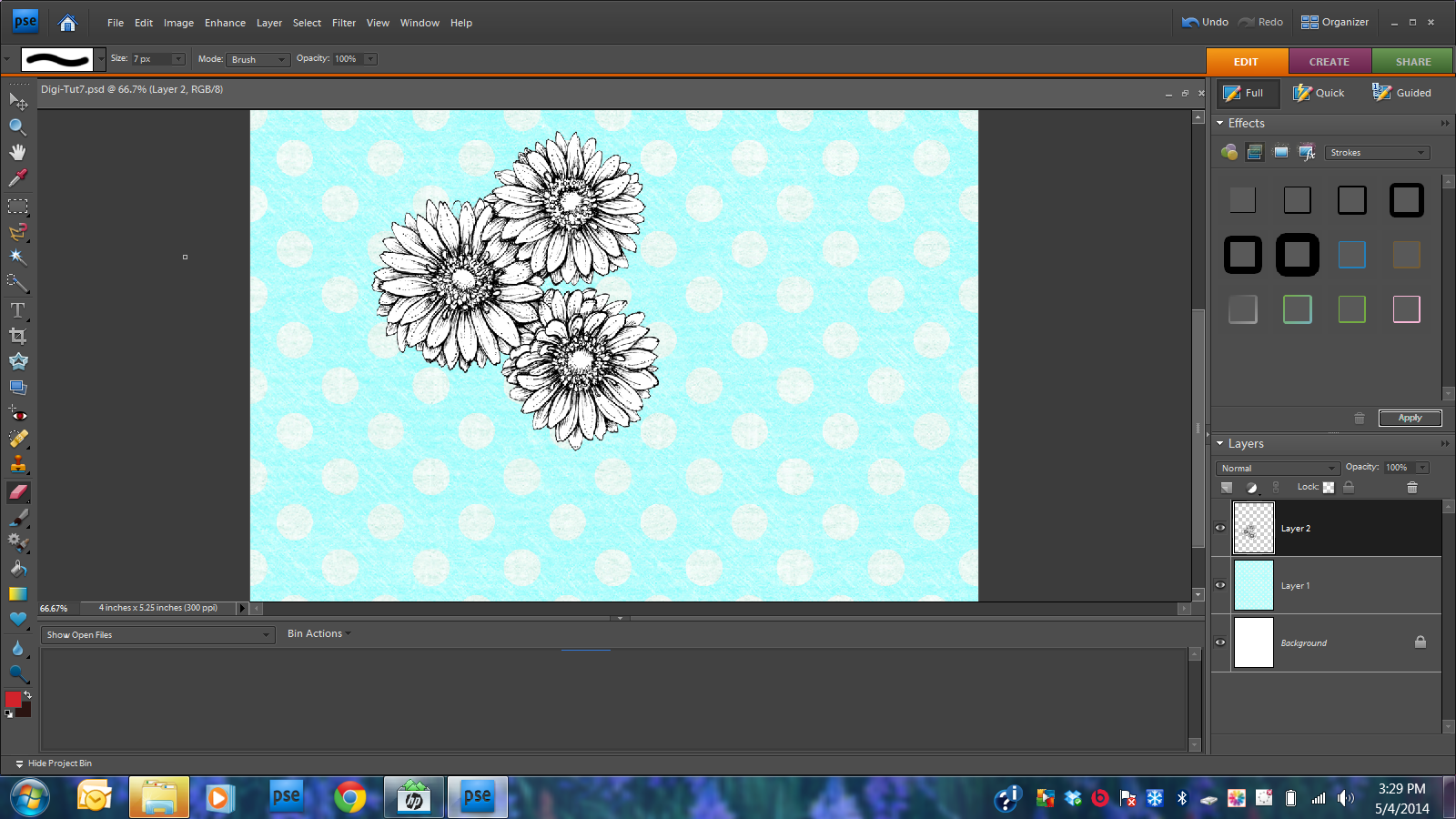The image size is (1456, 819).
Task: Switch to the CREATE tab
Action: pyautogui.click(x=1329, y=62)
